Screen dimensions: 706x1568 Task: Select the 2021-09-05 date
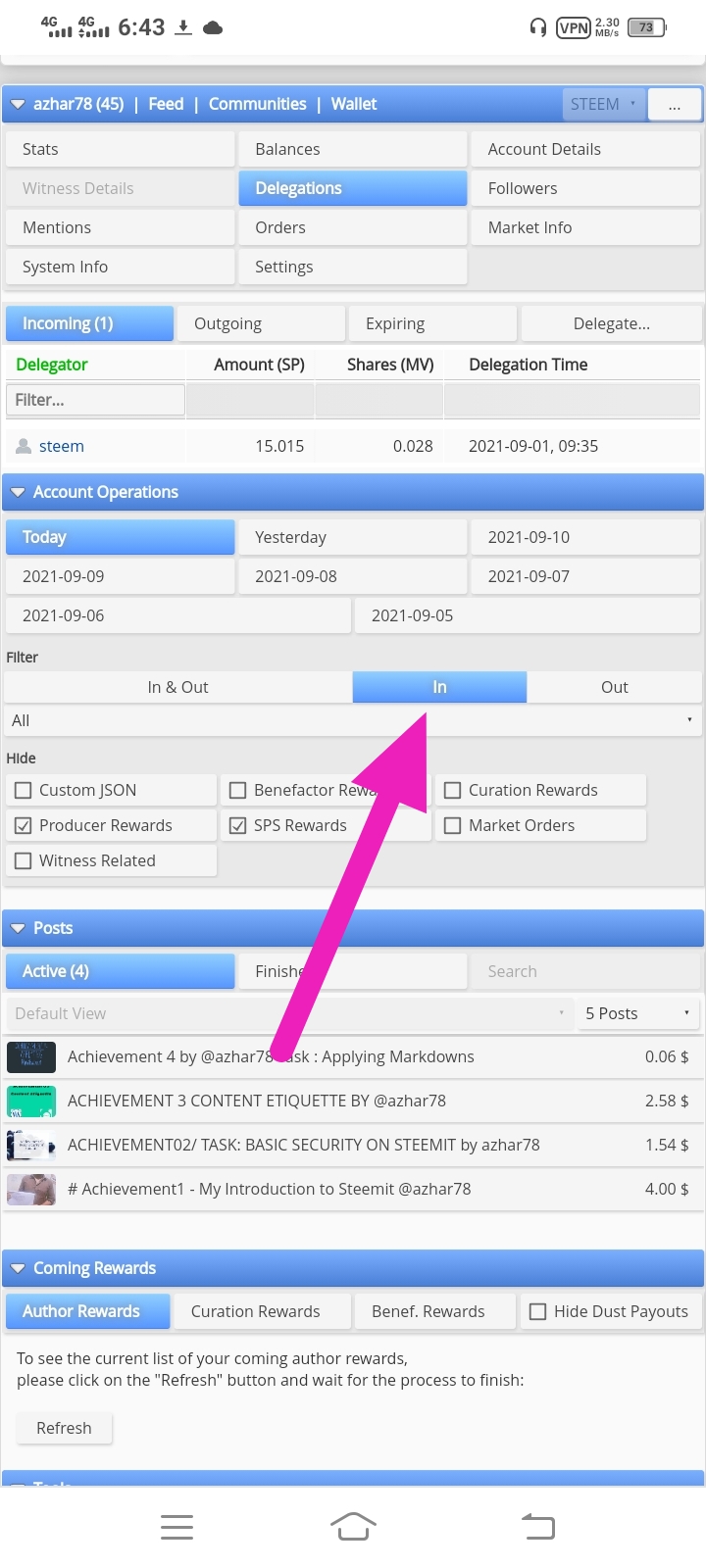[x=528, y=615]
